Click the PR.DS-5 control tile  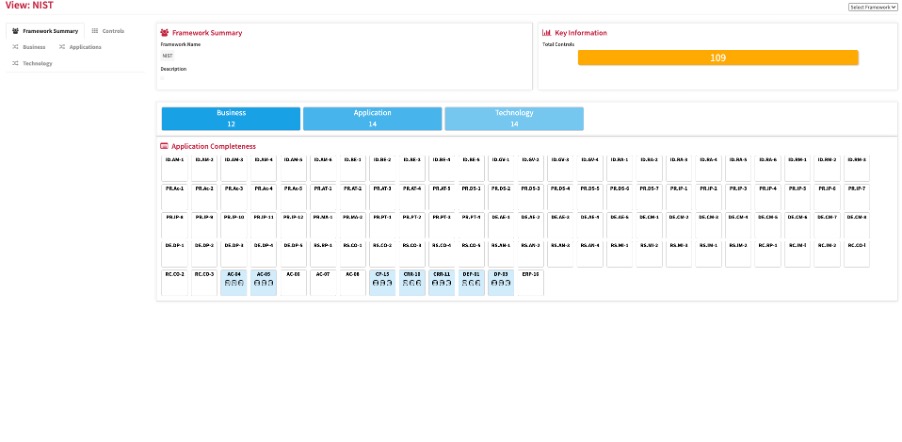point(590,197)
